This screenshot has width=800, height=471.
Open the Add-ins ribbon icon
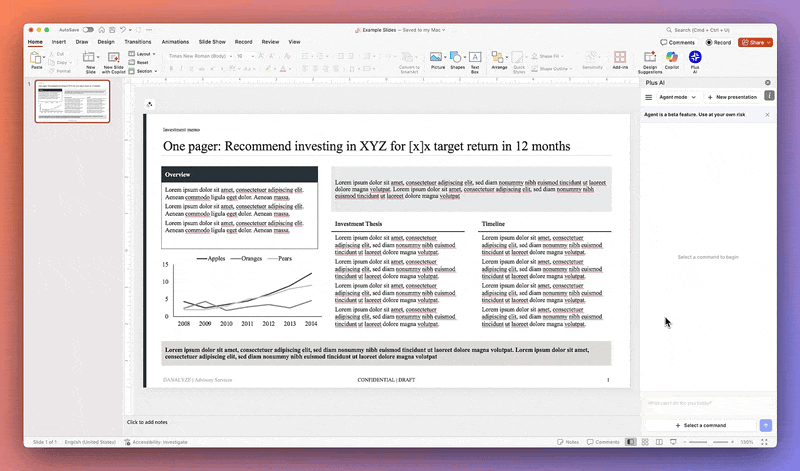[x=621, y=60]
